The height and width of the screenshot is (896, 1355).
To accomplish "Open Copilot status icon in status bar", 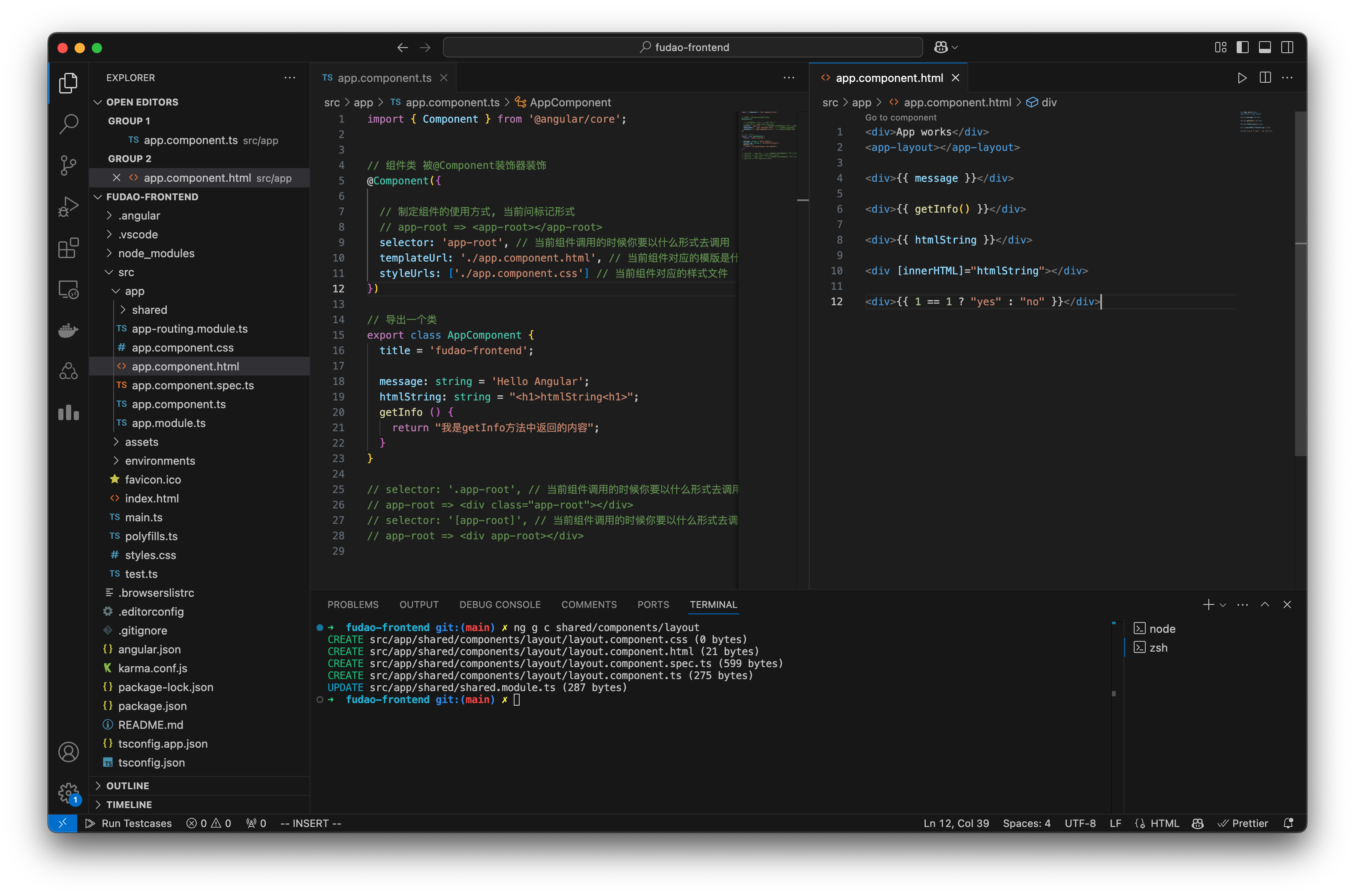I will (x=1198, y=823).
